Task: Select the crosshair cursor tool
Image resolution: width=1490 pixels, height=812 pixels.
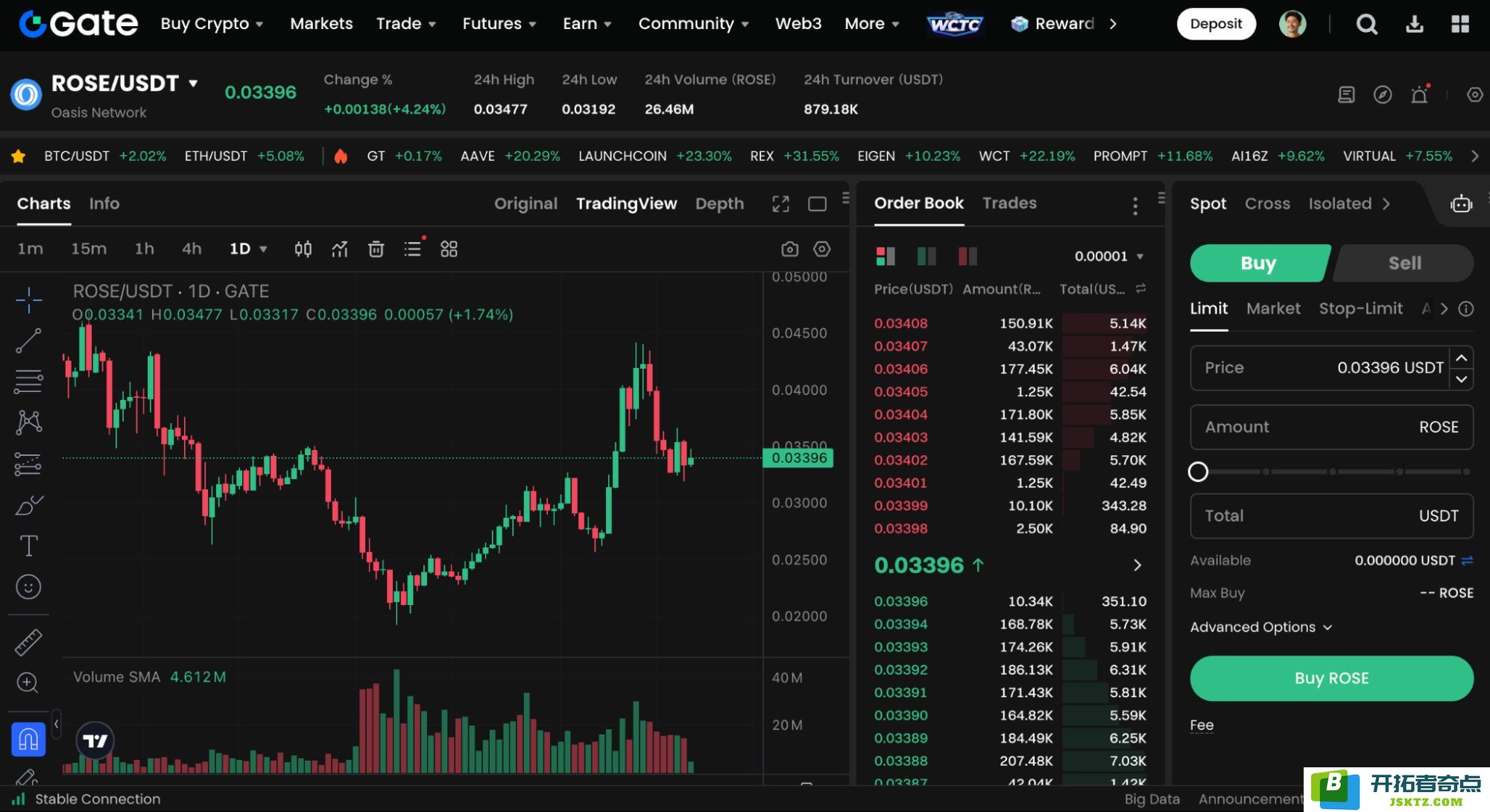Action: coord(28,299)
